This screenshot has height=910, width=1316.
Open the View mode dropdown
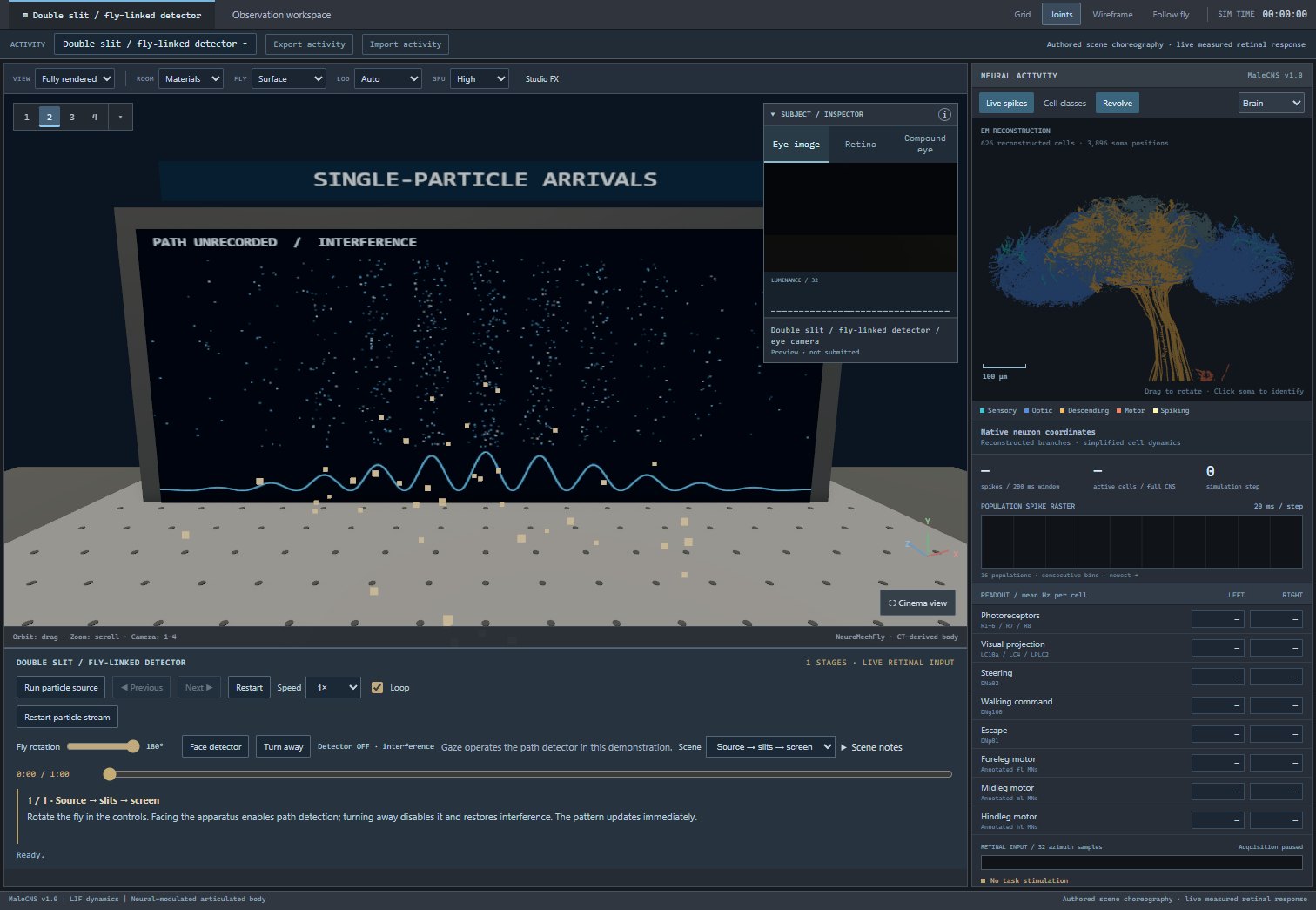(x=75, y=78)
